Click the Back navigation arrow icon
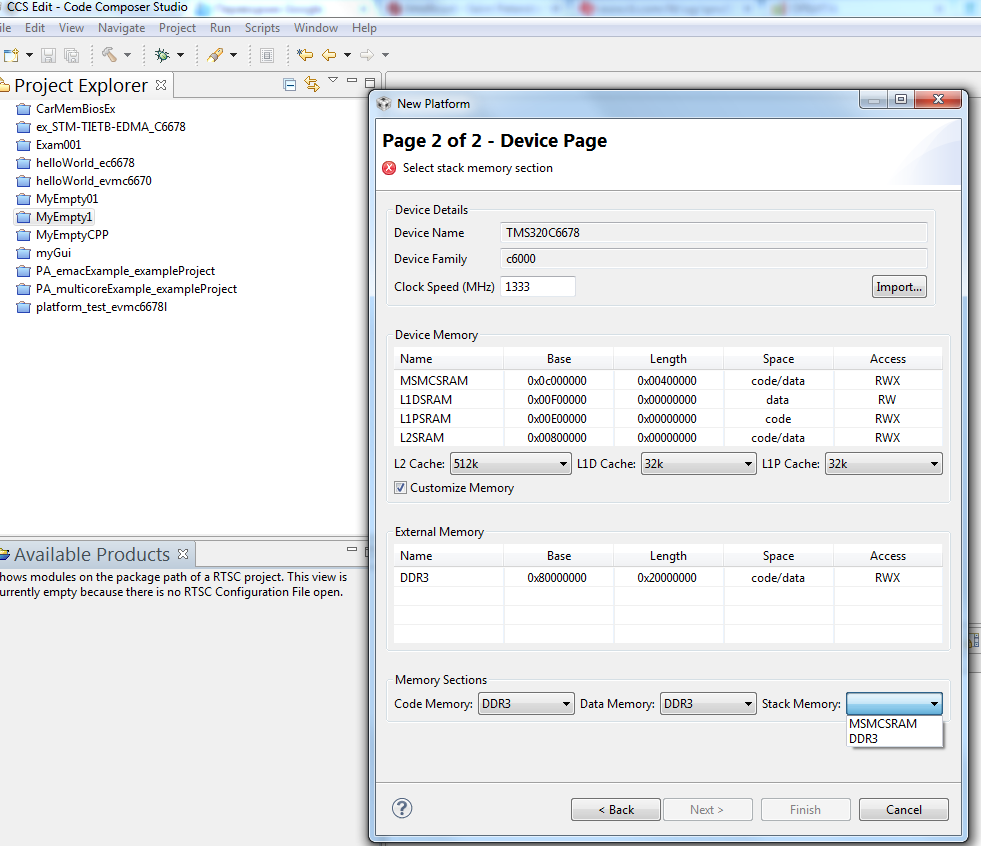This screenshot has width=981, height=846. [329, 55]
